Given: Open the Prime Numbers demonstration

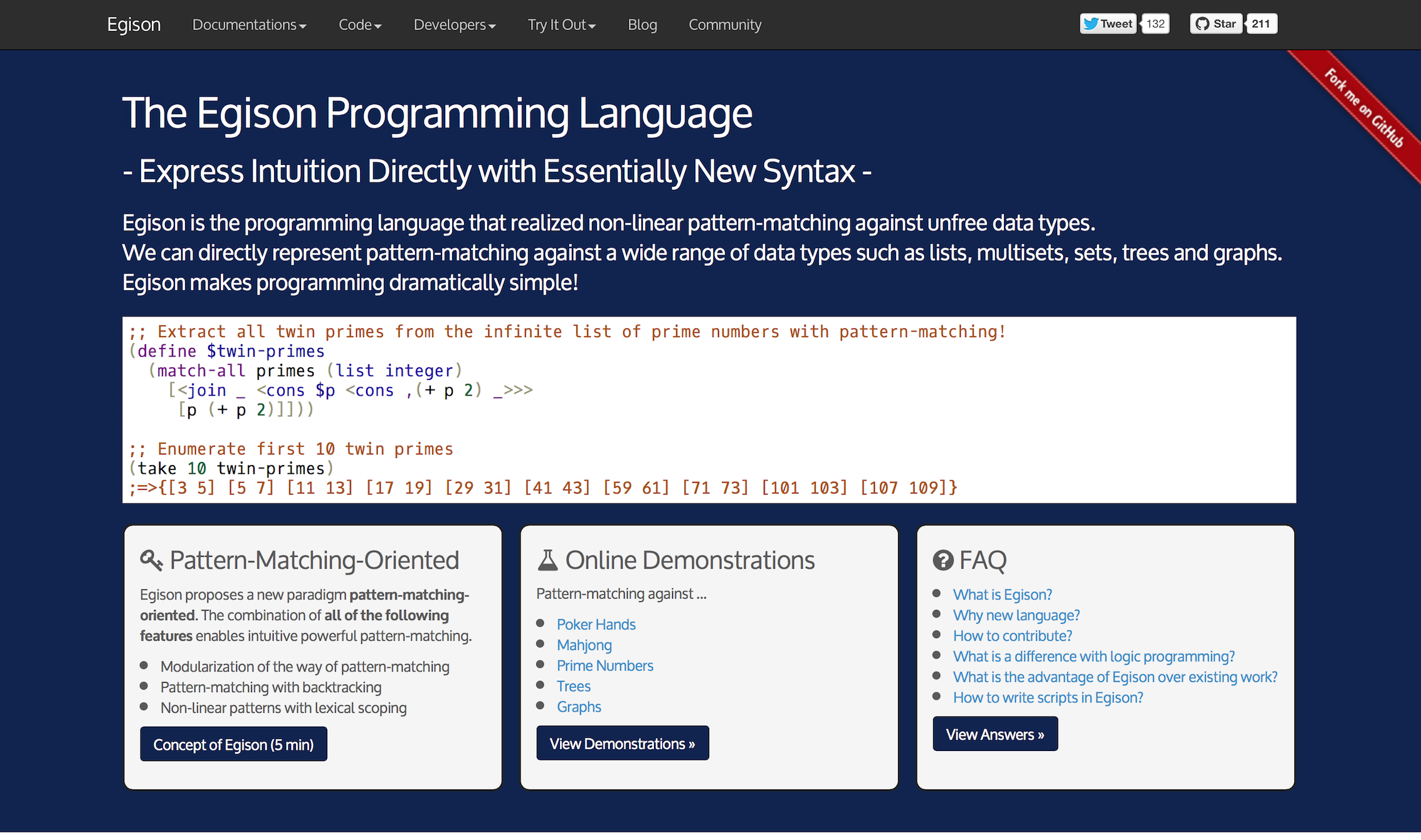Looking at the screenshot, I should [605, 666].
